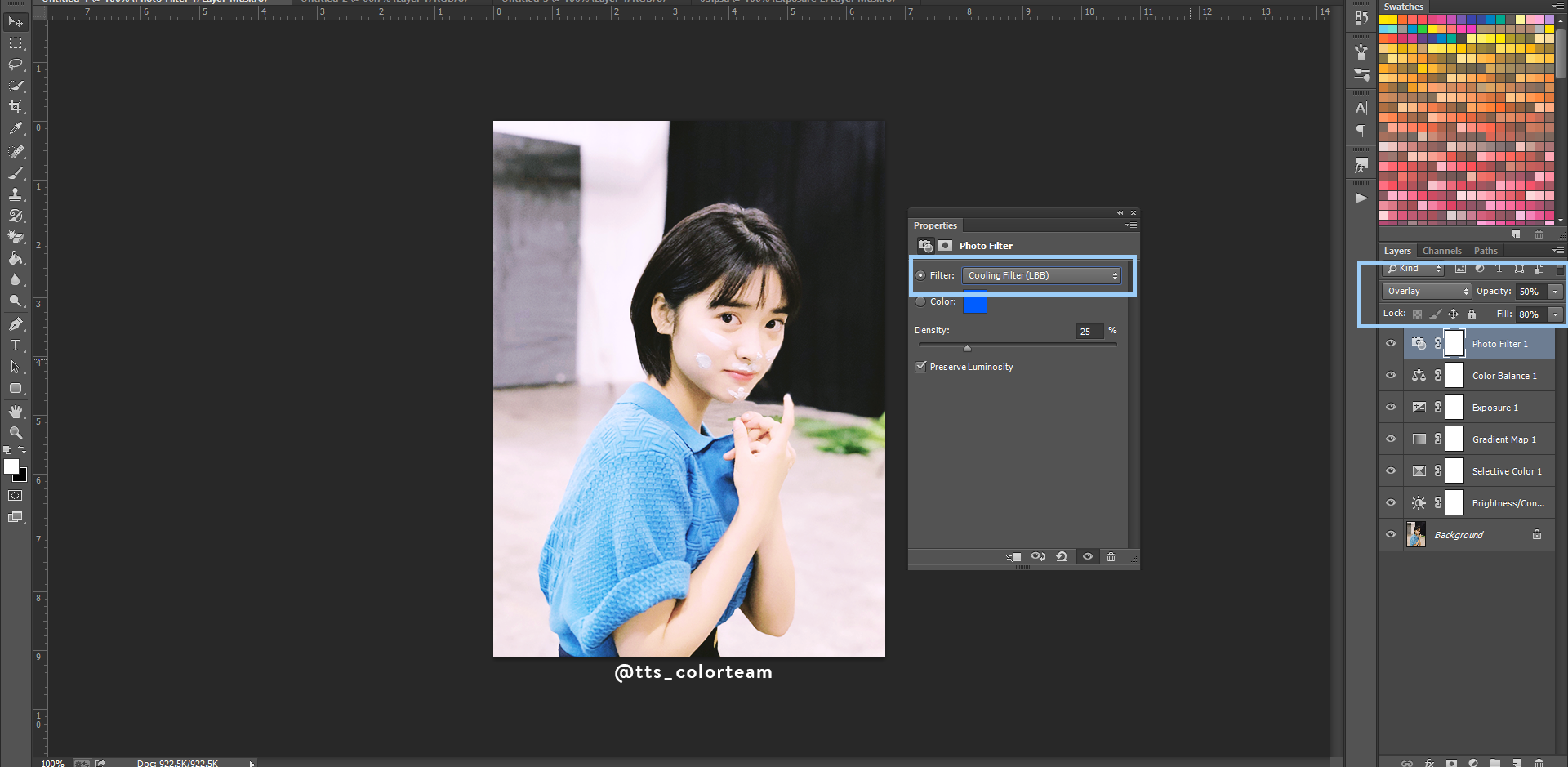Select the Layers tab

tap(1397, 251)
